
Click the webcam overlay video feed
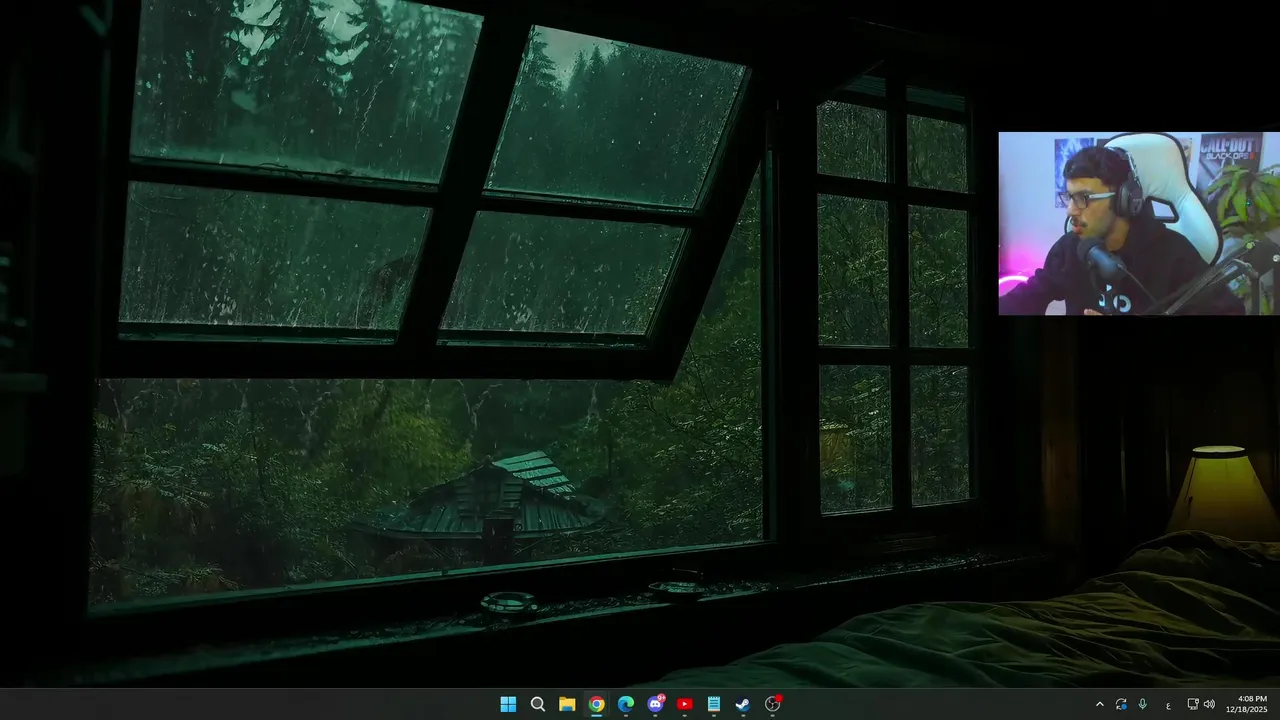point(1139,223)
